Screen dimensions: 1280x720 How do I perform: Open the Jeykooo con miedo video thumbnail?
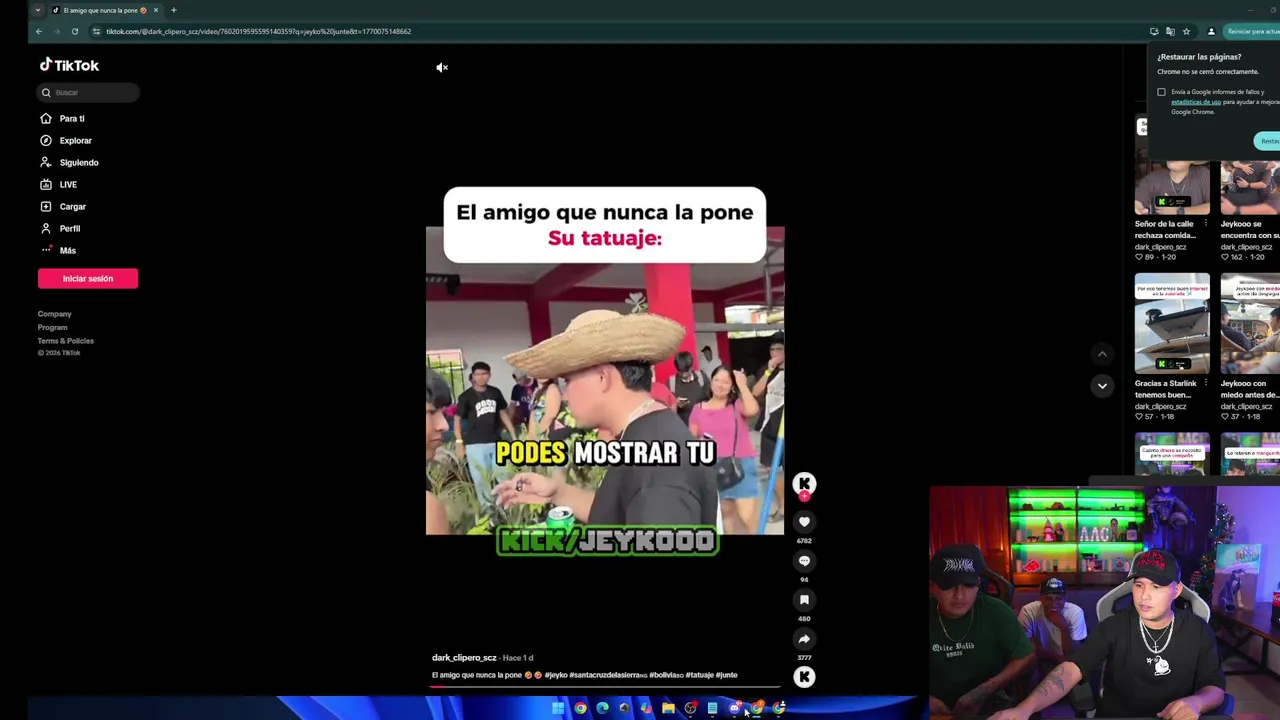[1250, 323]
